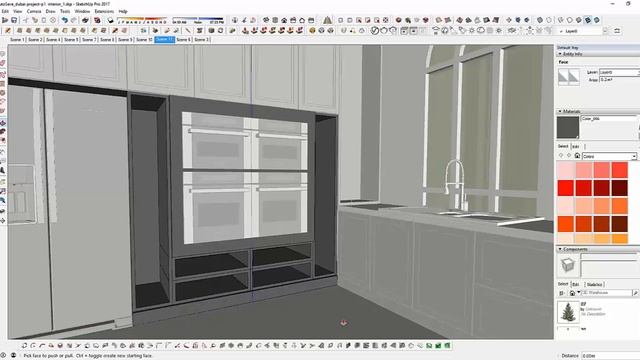This screenshot has height=360, width=640.
Task: Select the Scene 6 tab
Action: tap(183, 40)
